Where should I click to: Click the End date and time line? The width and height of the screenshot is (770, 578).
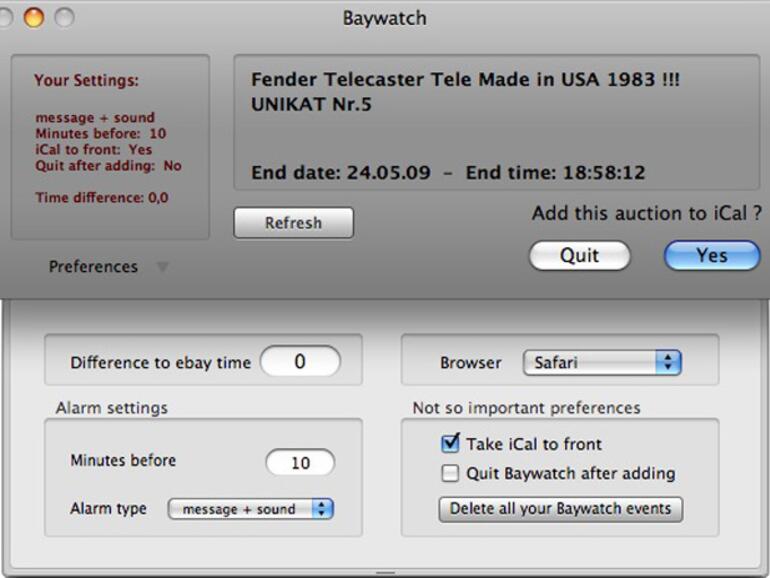[448, 172]
